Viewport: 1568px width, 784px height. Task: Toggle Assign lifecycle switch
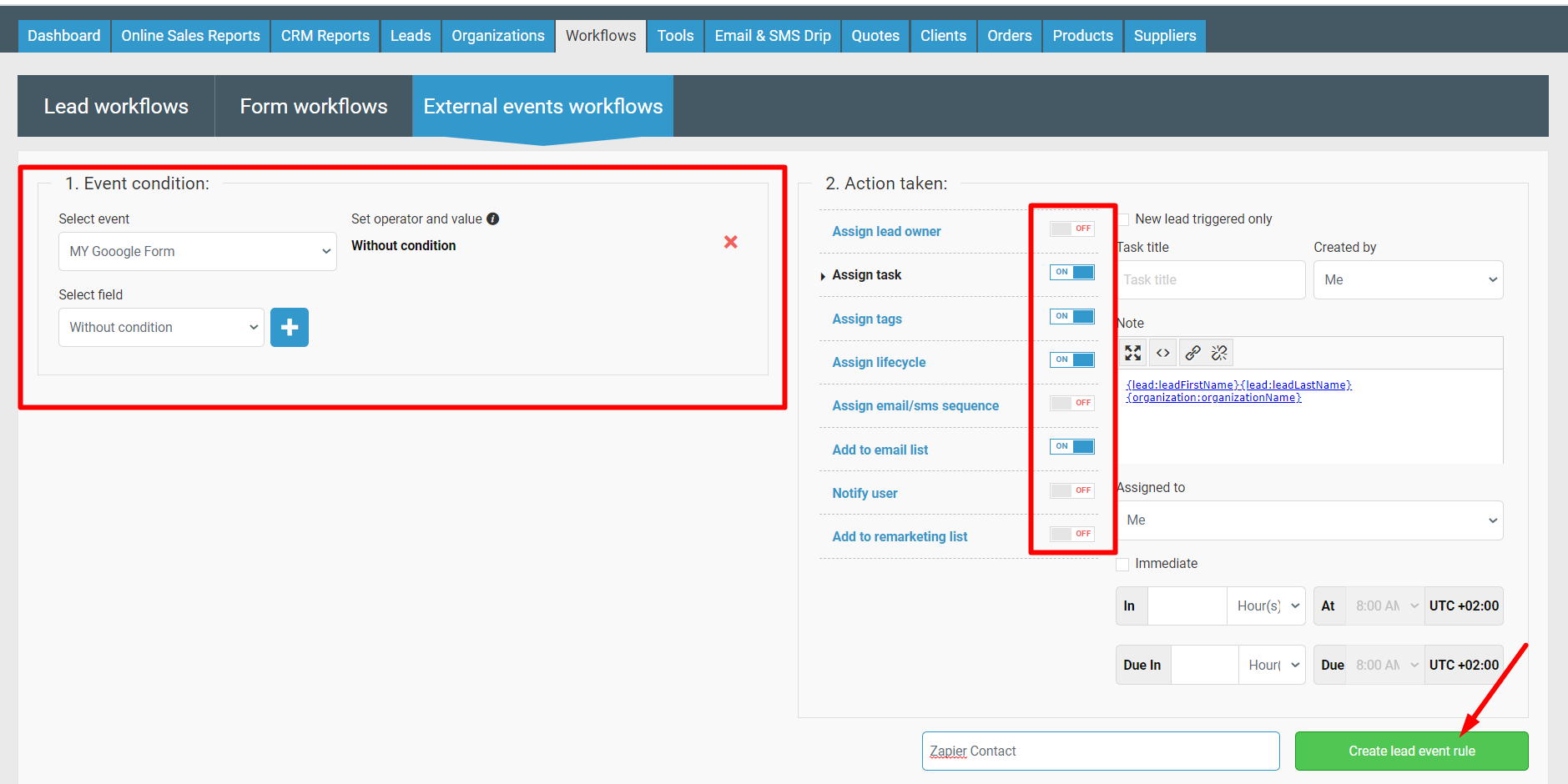click(1072, 359)
